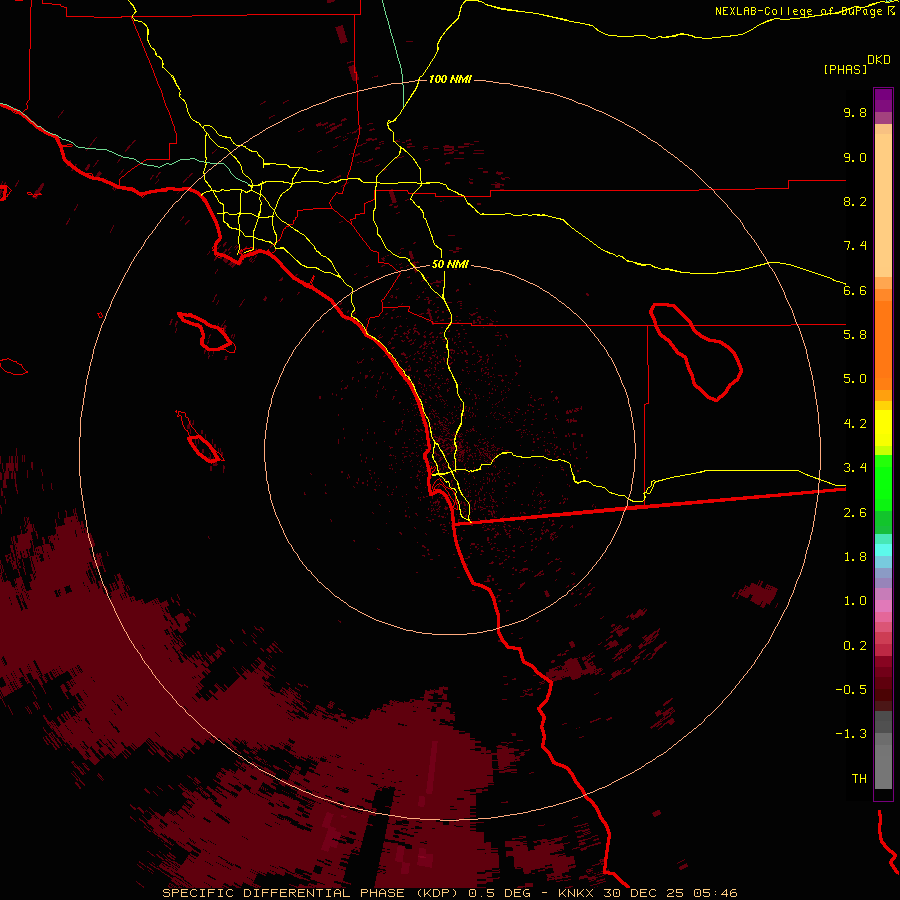Pick the yellow segment of the color bar

click(883, 428)
